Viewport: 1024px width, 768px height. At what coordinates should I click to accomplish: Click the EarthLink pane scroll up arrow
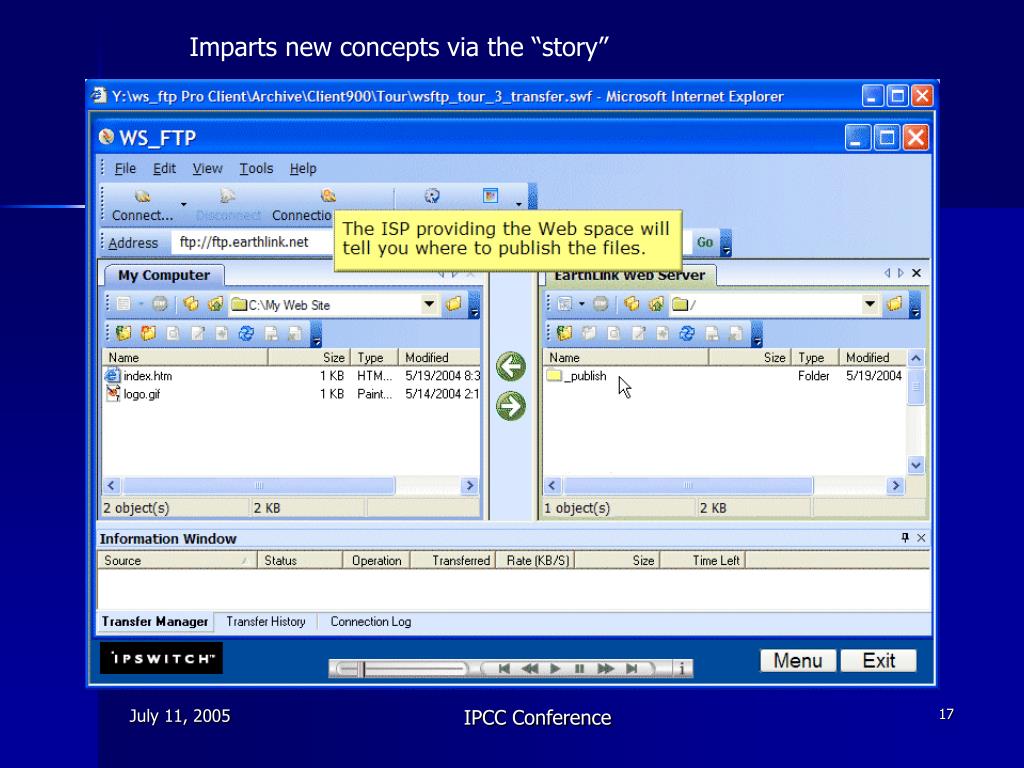point(916,358)
